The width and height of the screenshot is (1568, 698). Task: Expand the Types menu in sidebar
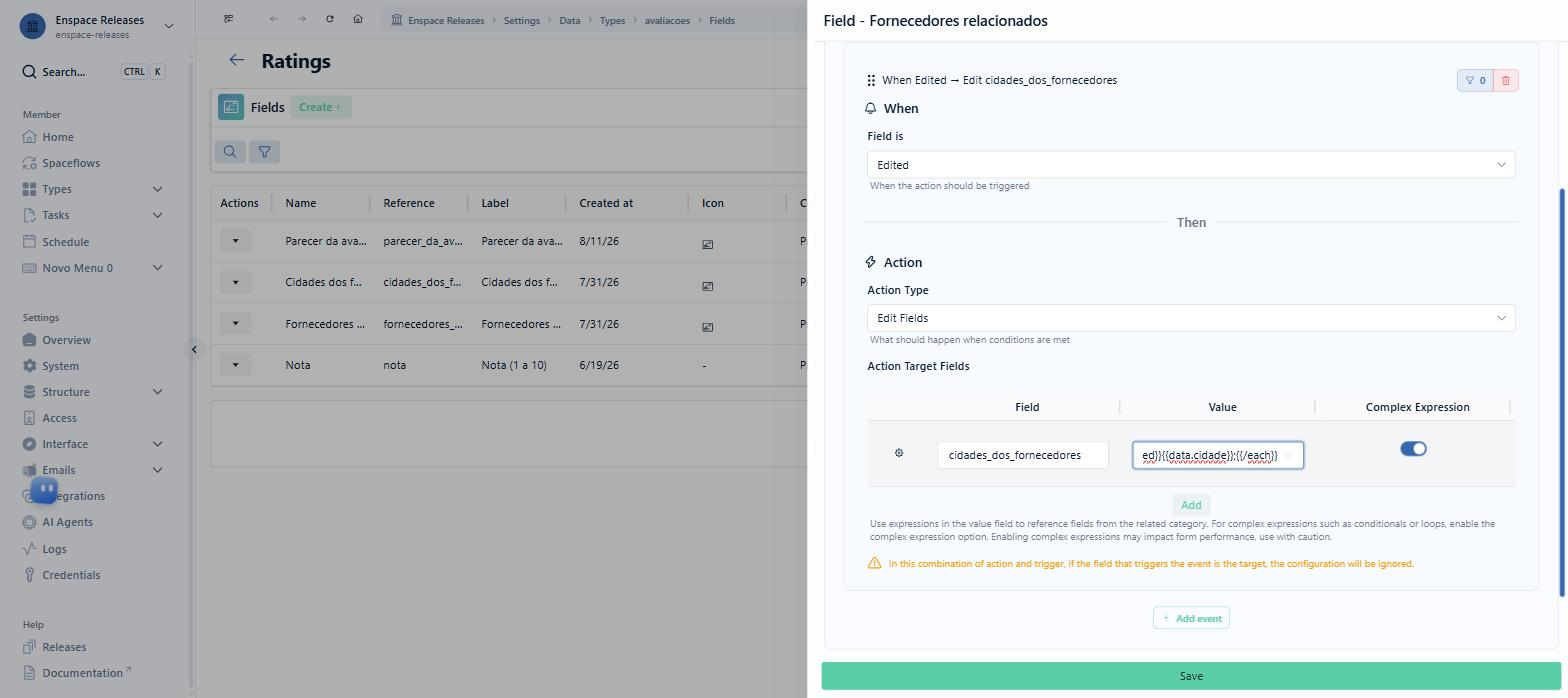point(157,189)
